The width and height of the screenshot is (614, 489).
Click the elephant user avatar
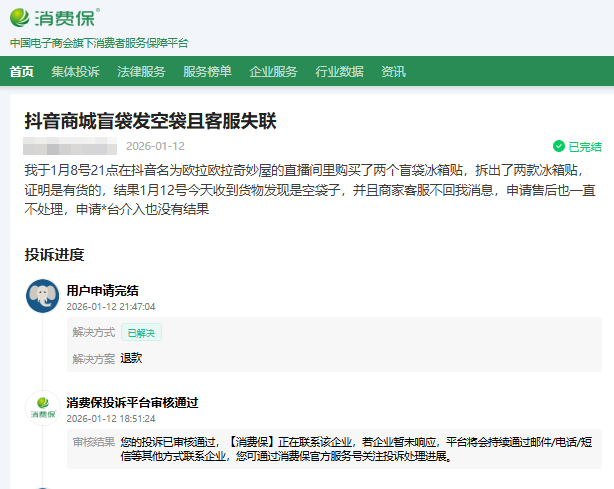(42, 296)
